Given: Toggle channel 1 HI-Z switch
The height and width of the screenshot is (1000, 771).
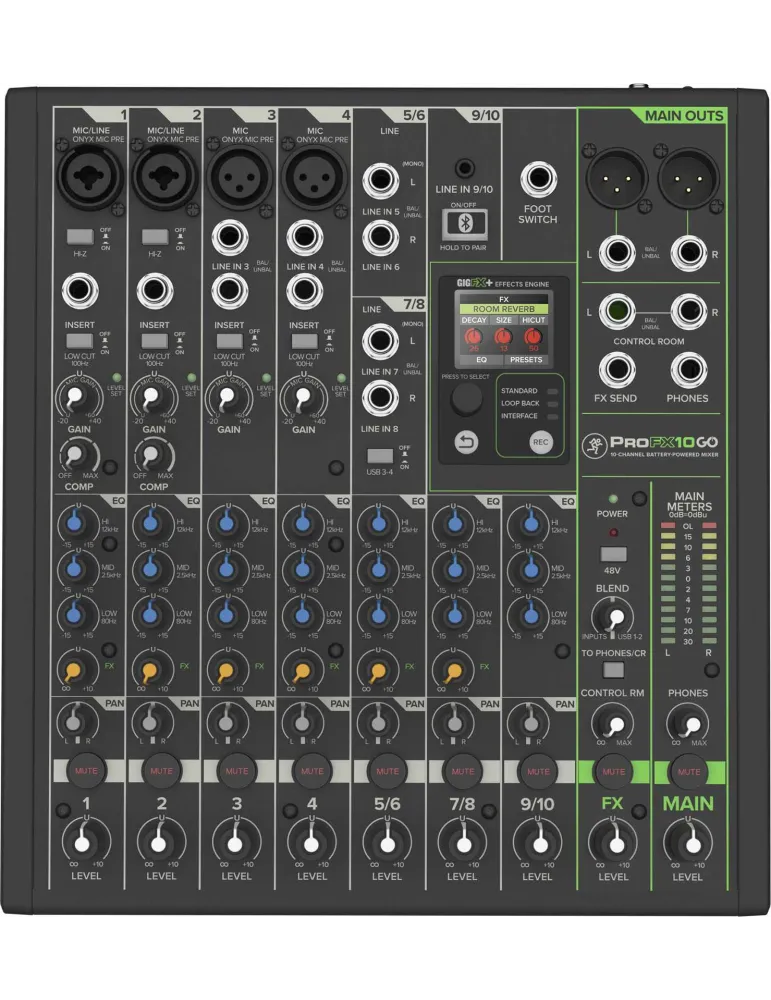Looking at the screenshot, I should click(80, 237).
